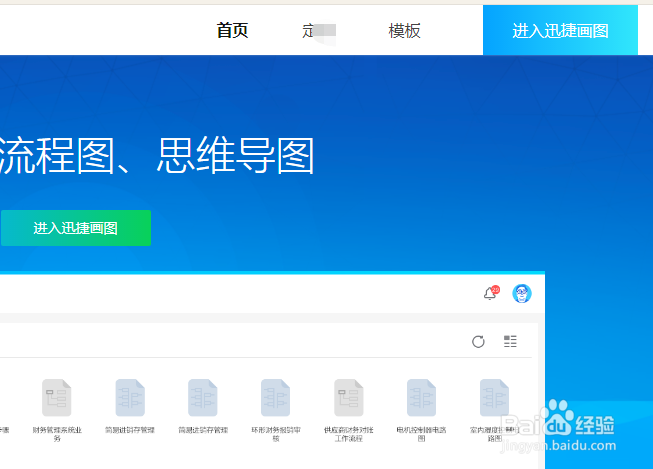Select the 供应商财务对账工作流程 file name text
The image size is (653, 469).
[x=349, y=434]
